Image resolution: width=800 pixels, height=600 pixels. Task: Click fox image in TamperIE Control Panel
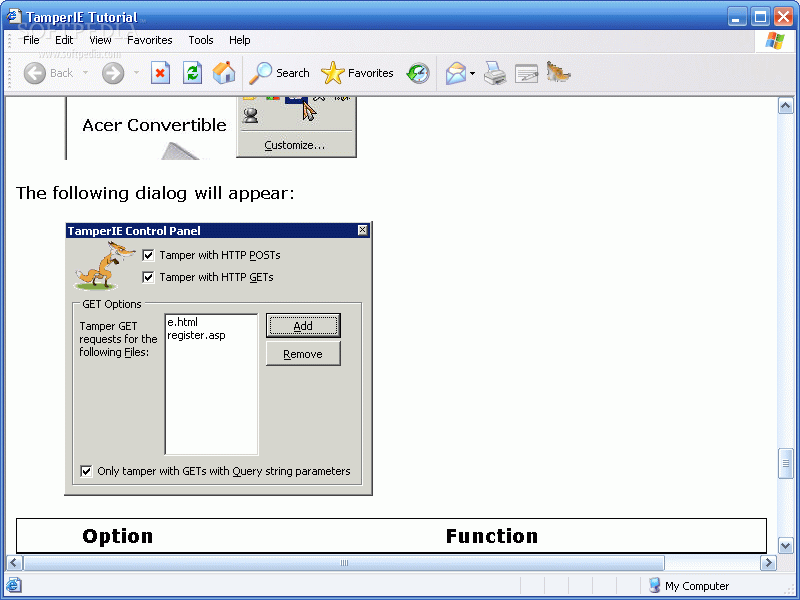click(105, 266)
